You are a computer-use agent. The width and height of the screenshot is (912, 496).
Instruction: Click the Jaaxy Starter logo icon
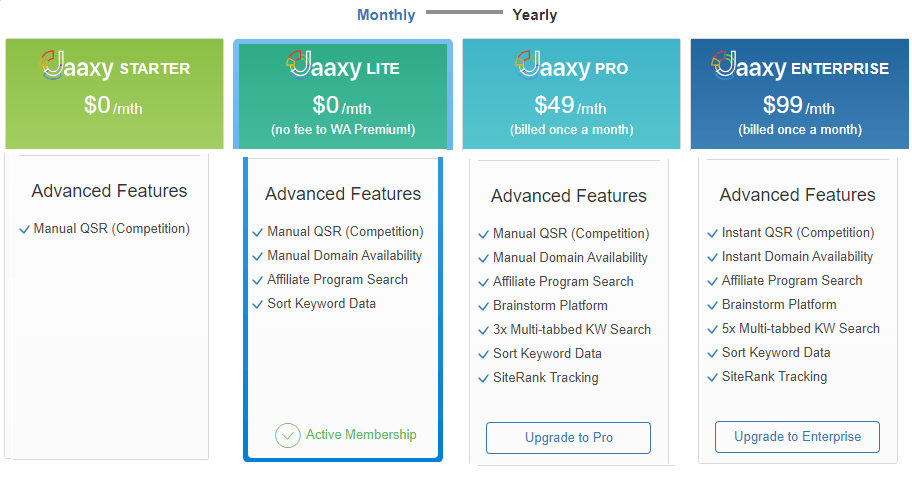point(52,64)
